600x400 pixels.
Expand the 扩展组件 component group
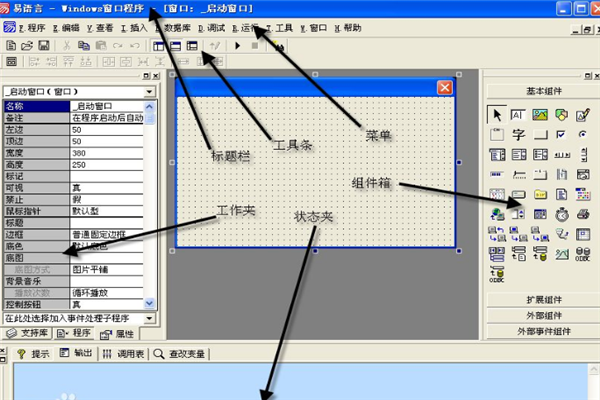(x=540, y=300)
